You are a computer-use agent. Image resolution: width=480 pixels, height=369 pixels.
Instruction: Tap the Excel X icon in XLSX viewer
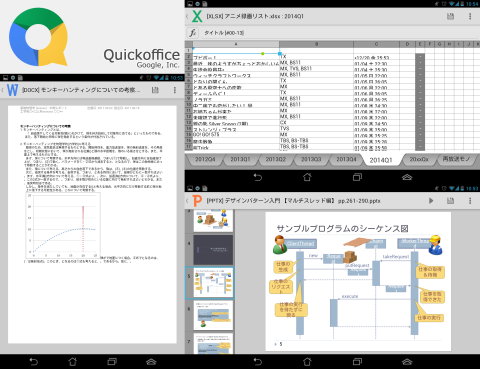tap(197, 16)
